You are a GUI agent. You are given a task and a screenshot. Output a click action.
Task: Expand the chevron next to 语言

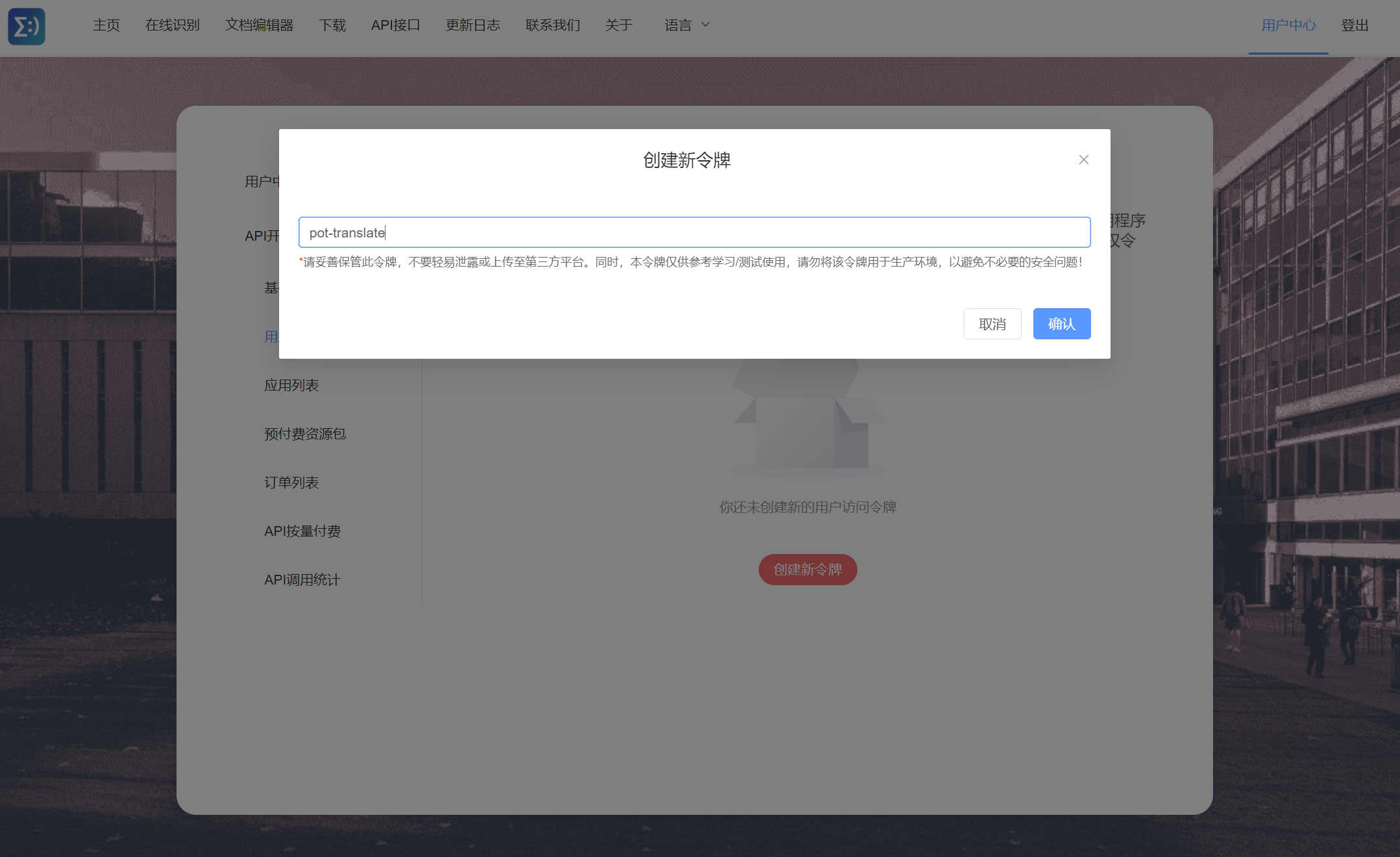(x=706, y=25)
